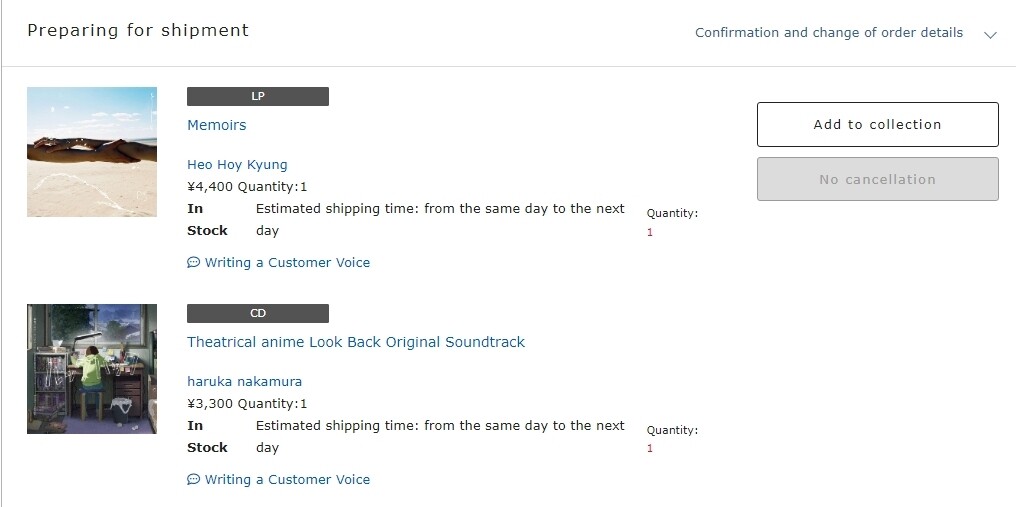Write a Customer Voice for Memoirs
The width and height of the screenshot is (1016, 507).
pyautogui.click(x=287, y=263)
